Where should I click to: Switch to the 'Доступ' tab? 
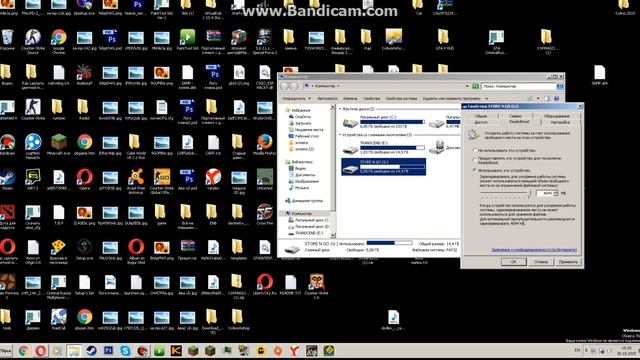click(481, 122)
